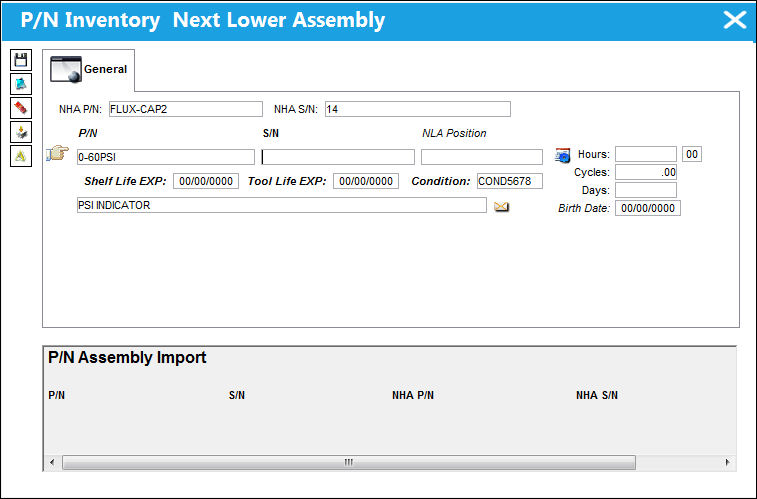Click the Days input field

coord(646,190)
